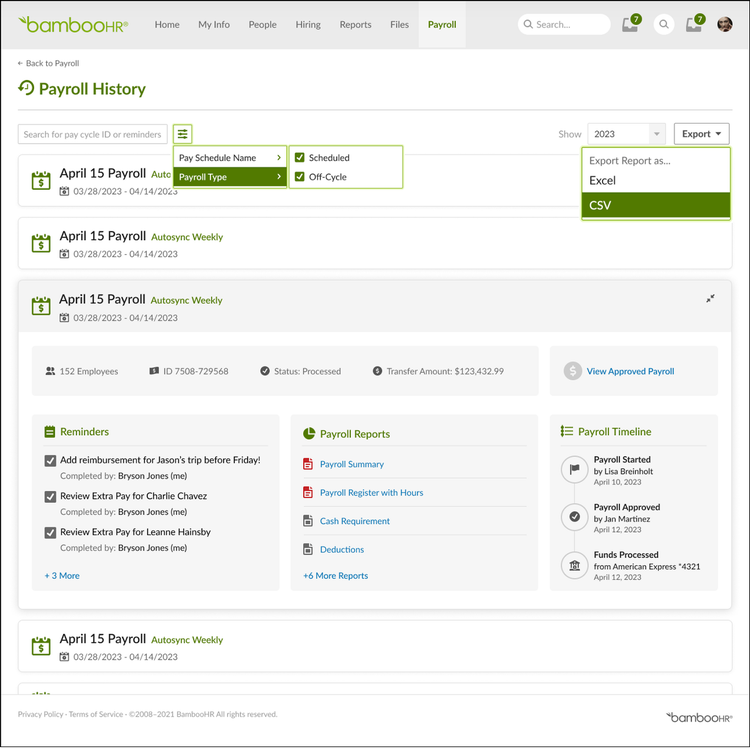Expand the last April 15 Payroll card

375,646
